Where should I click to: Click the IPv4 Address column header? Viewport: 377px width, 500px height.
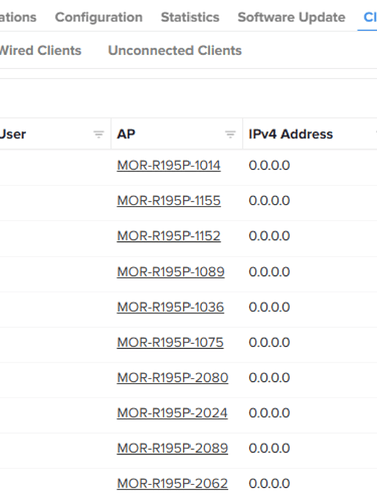coord(291,134)
